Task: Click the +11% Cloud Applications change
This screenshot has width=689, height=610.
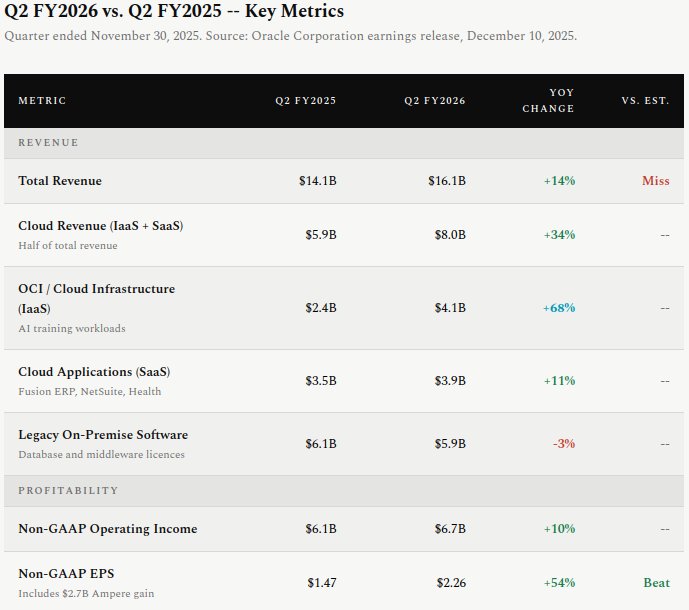Action: coord(559,381)
